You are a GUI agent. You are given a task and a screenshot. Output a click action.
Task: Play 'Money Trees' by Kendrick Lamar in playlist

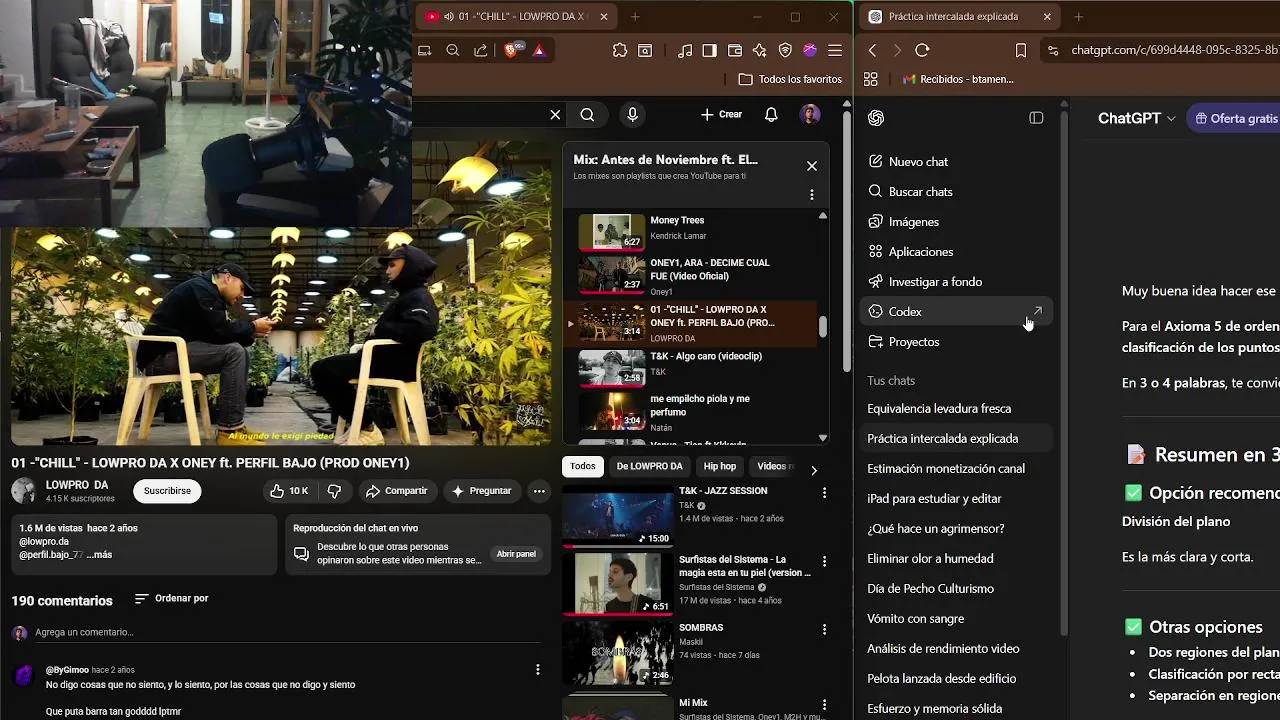tap(690, 231)
